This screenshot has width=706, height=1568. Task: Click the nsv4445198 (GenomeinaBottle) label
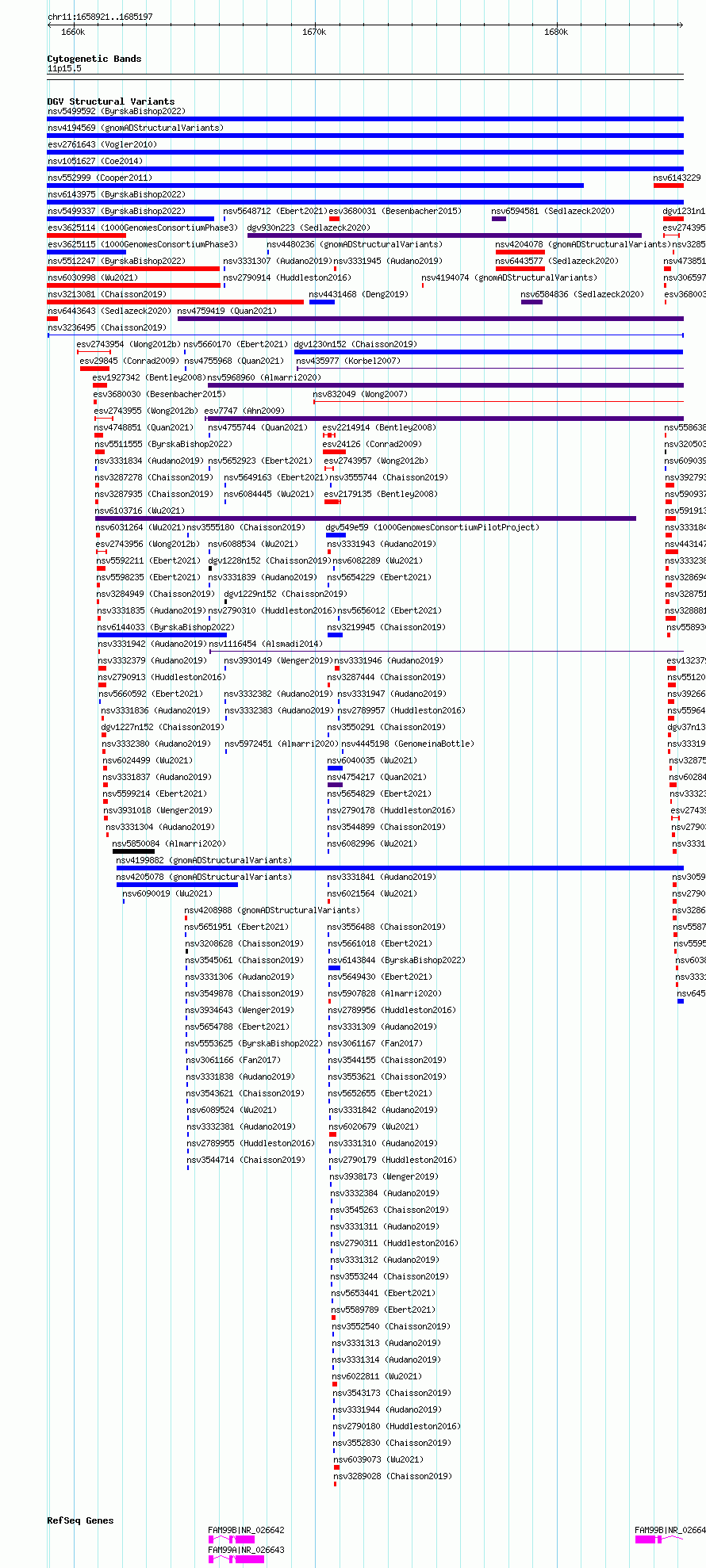point(408,744)
